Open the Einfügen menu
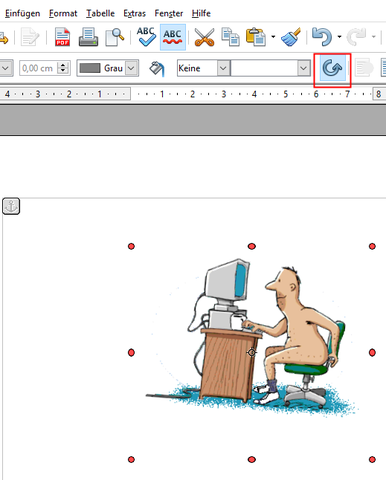Viewport: 386px width, 480px height. point(23,13)
